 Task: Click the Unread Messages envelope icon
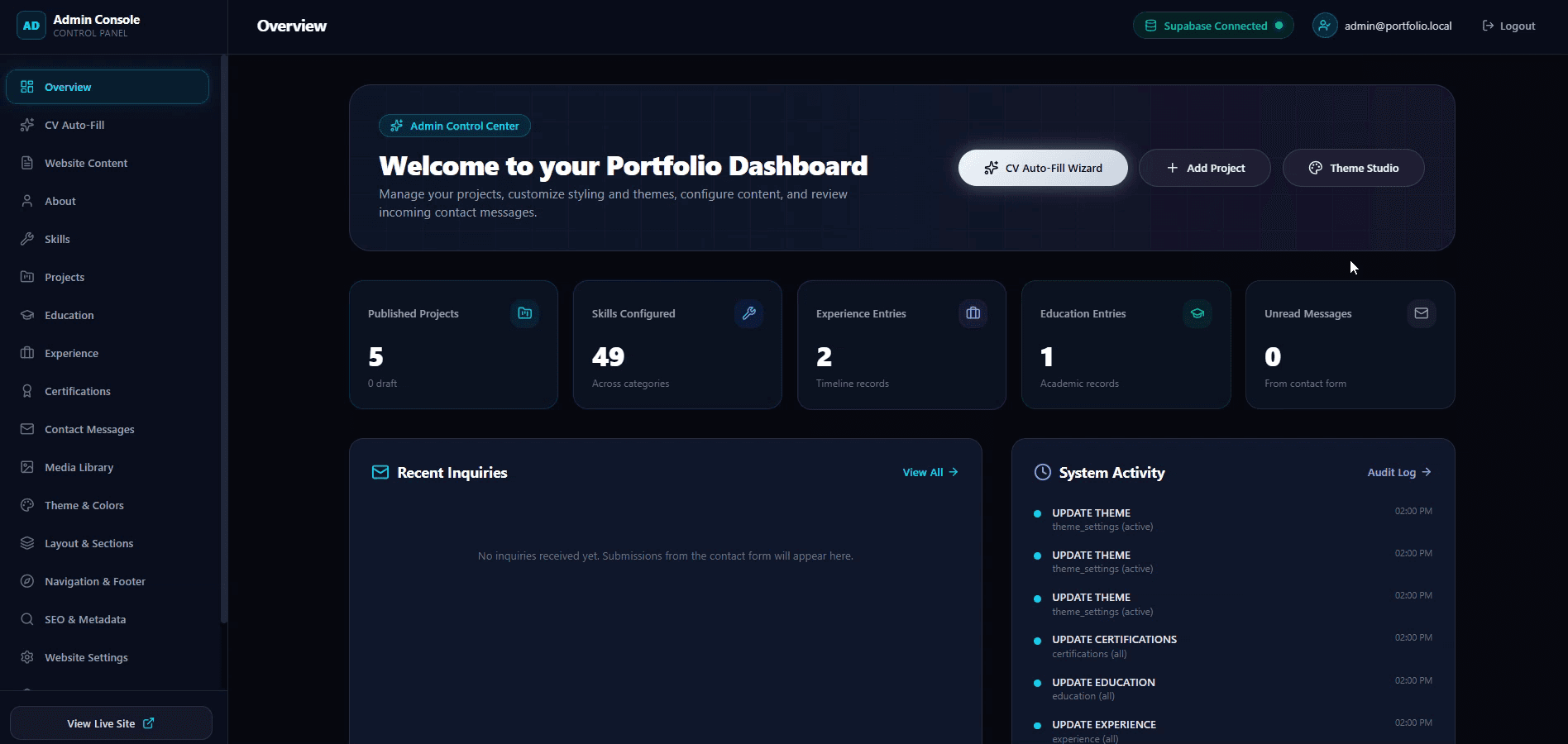pos(1421,313)
